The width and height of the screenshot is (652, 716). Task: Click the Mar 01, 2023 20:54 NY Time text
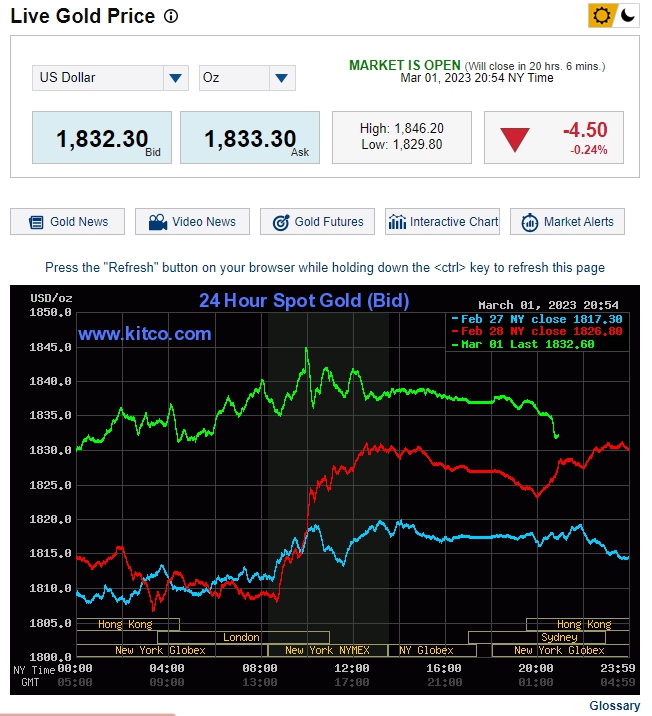point(477,78)
